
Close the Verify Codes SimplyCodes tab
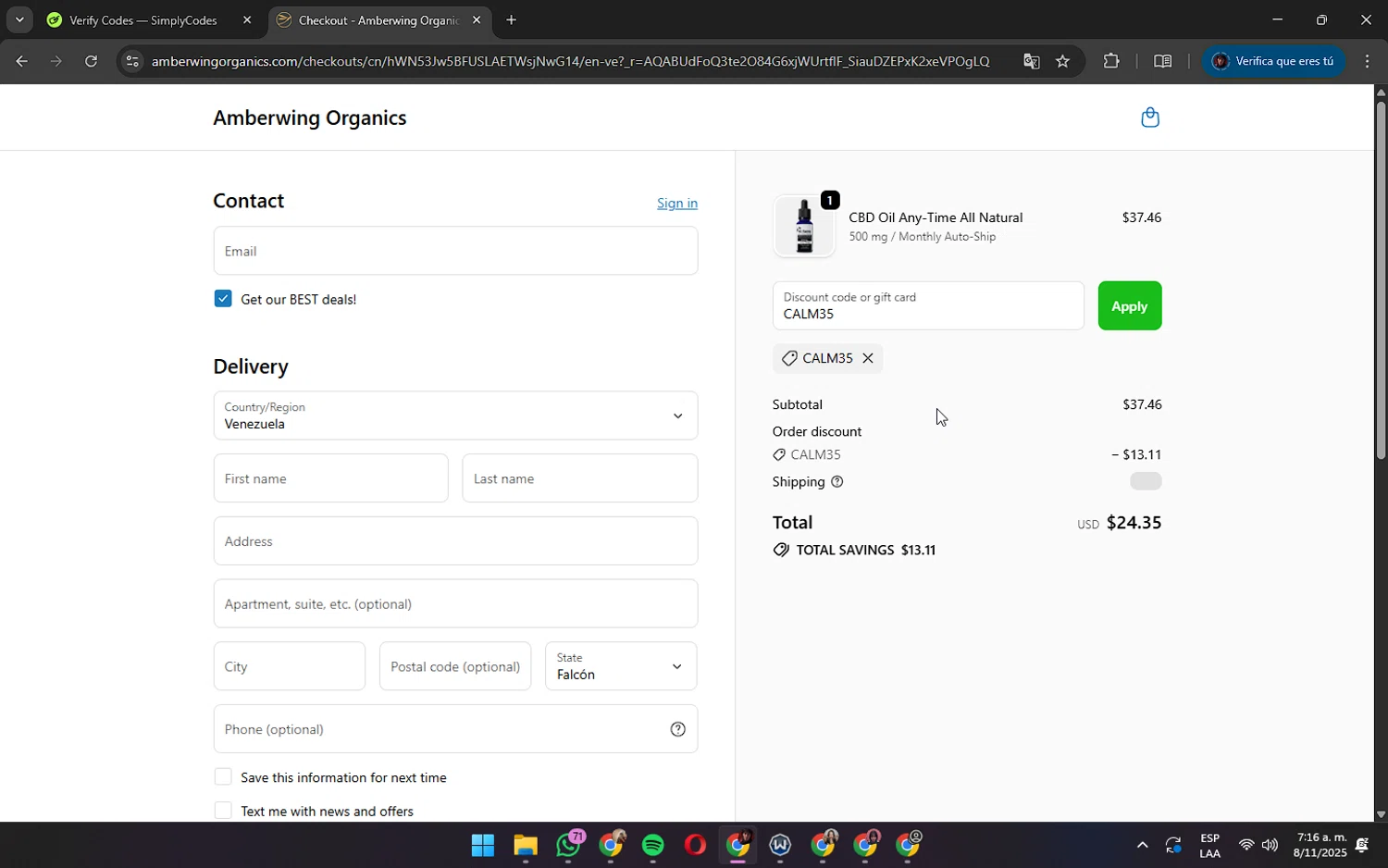point(247,20)
